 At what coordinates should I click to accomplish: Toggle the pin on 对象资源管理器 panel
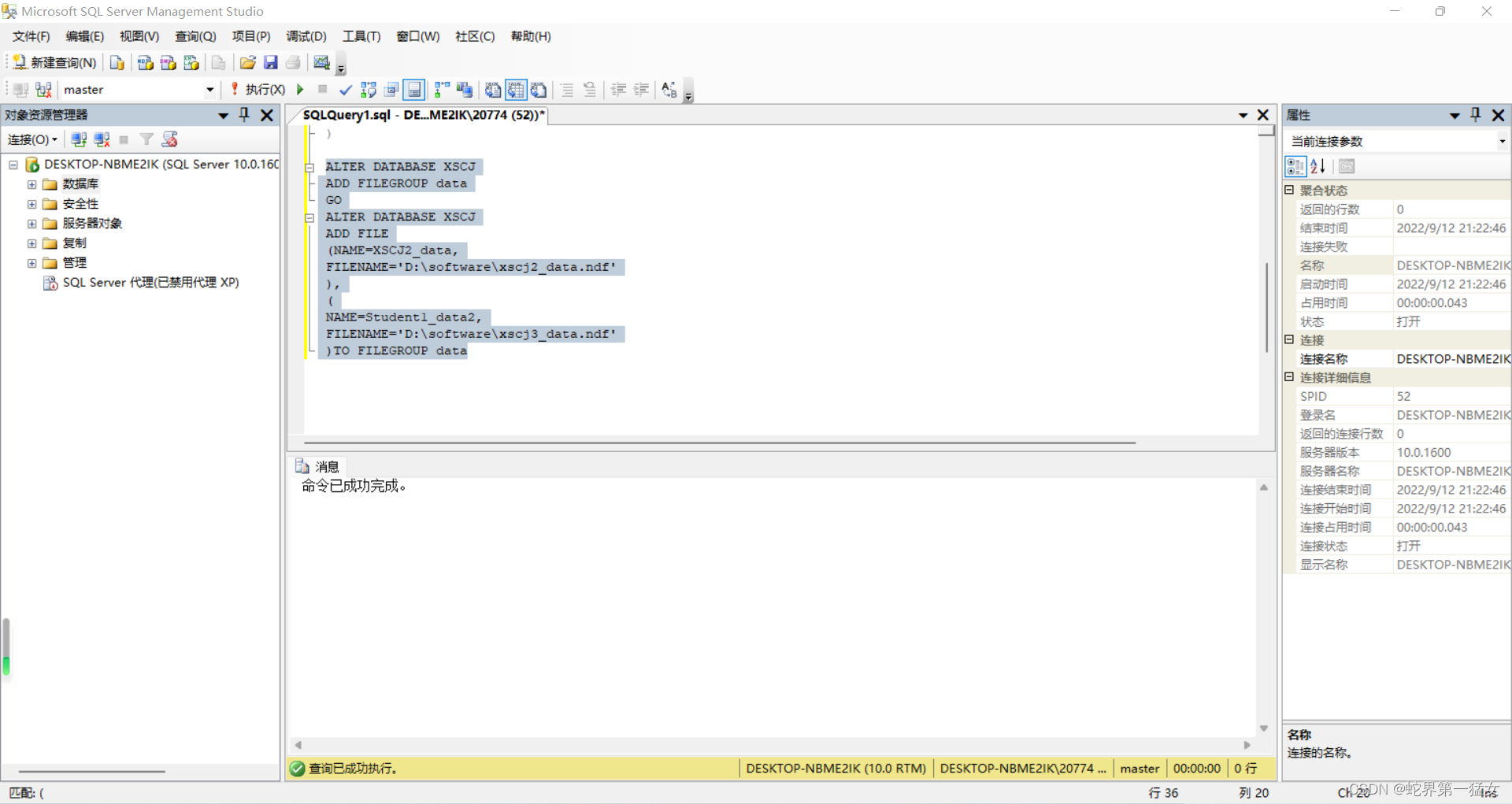point(244,115)
